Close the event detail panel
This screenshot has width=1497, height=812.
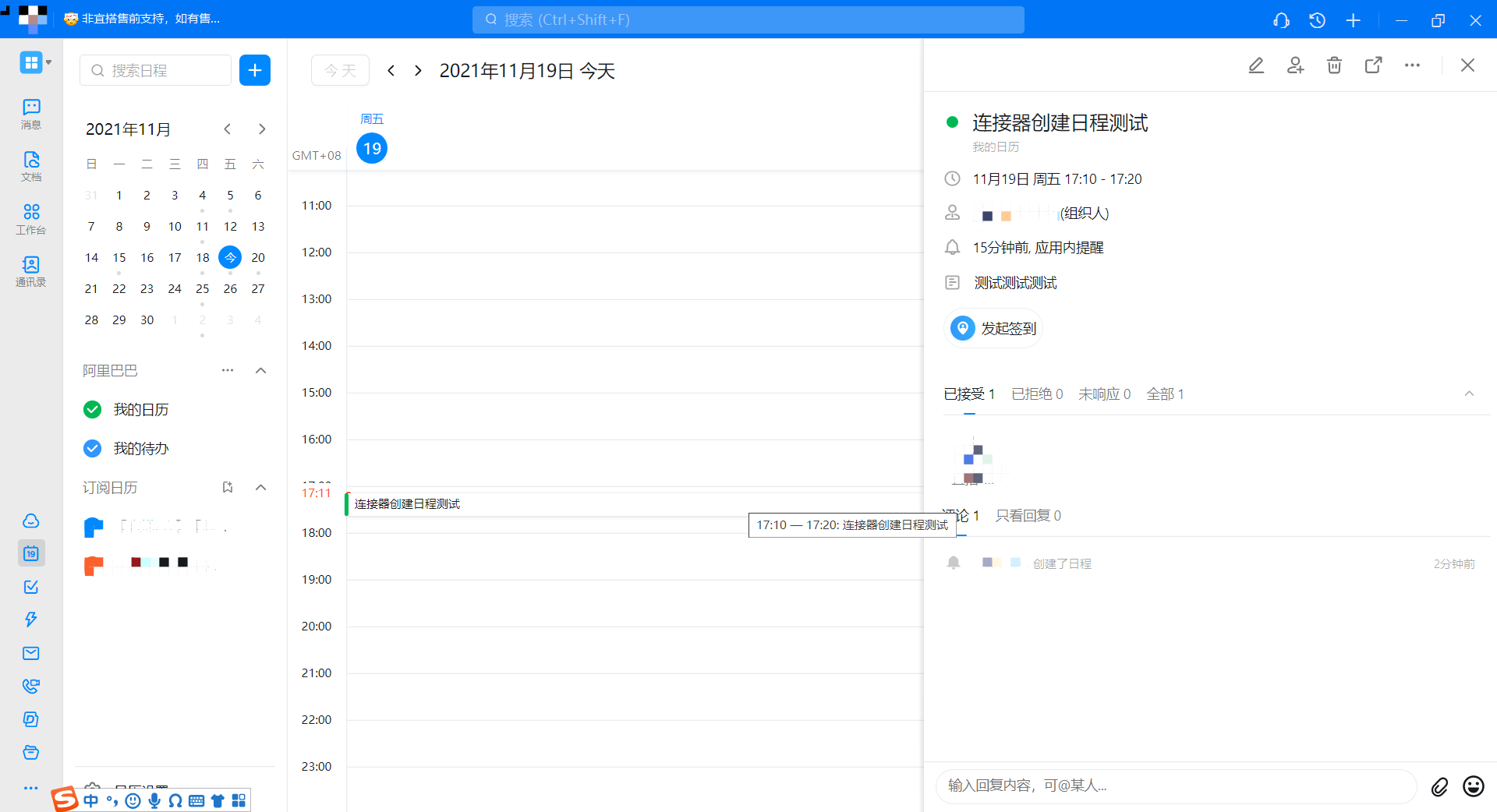click(1467, 65)
